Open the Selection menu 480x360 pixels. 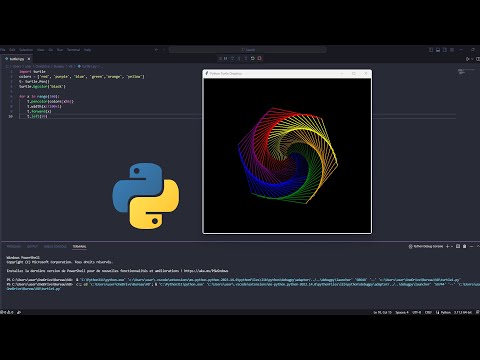(x=26, y=50)
